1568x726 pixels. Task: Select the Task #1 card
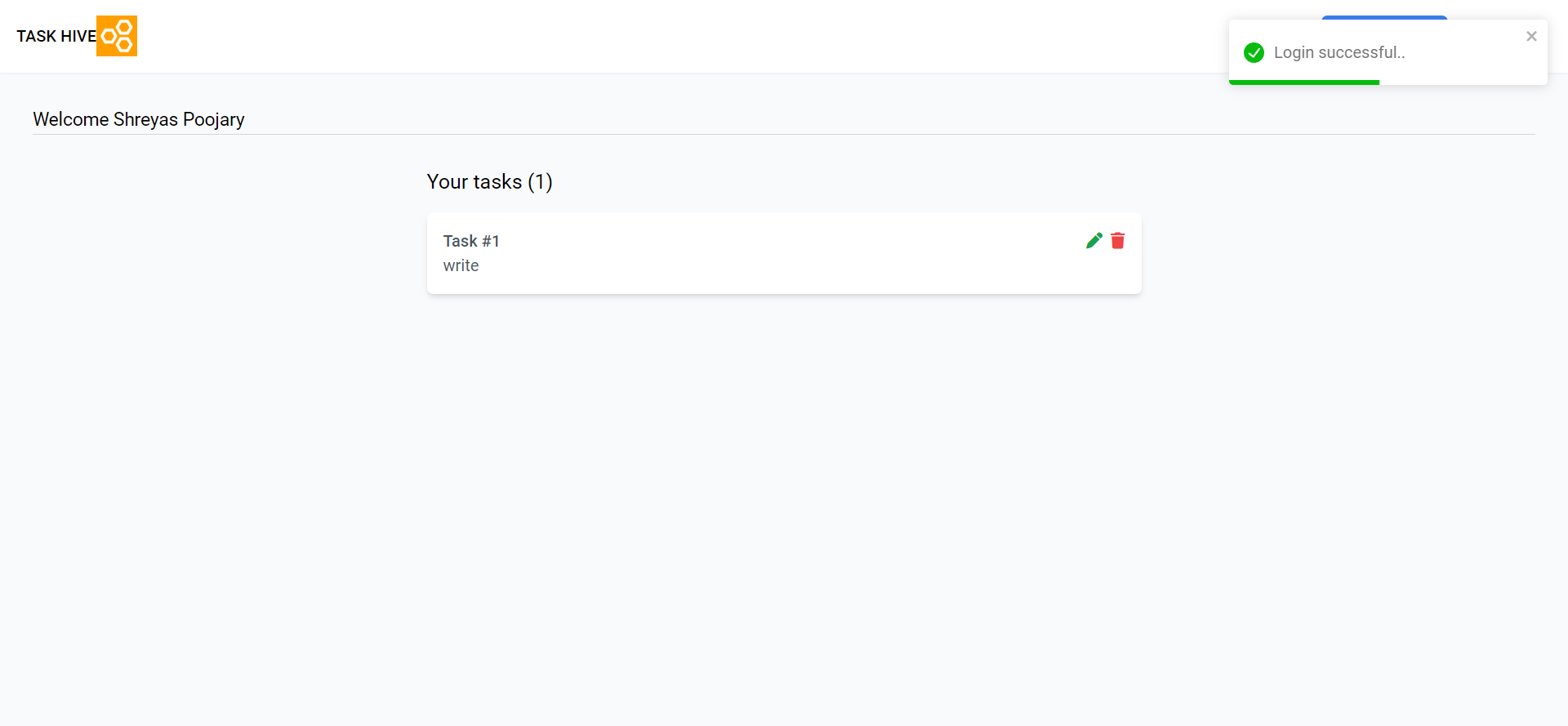(x=784, y=253)
